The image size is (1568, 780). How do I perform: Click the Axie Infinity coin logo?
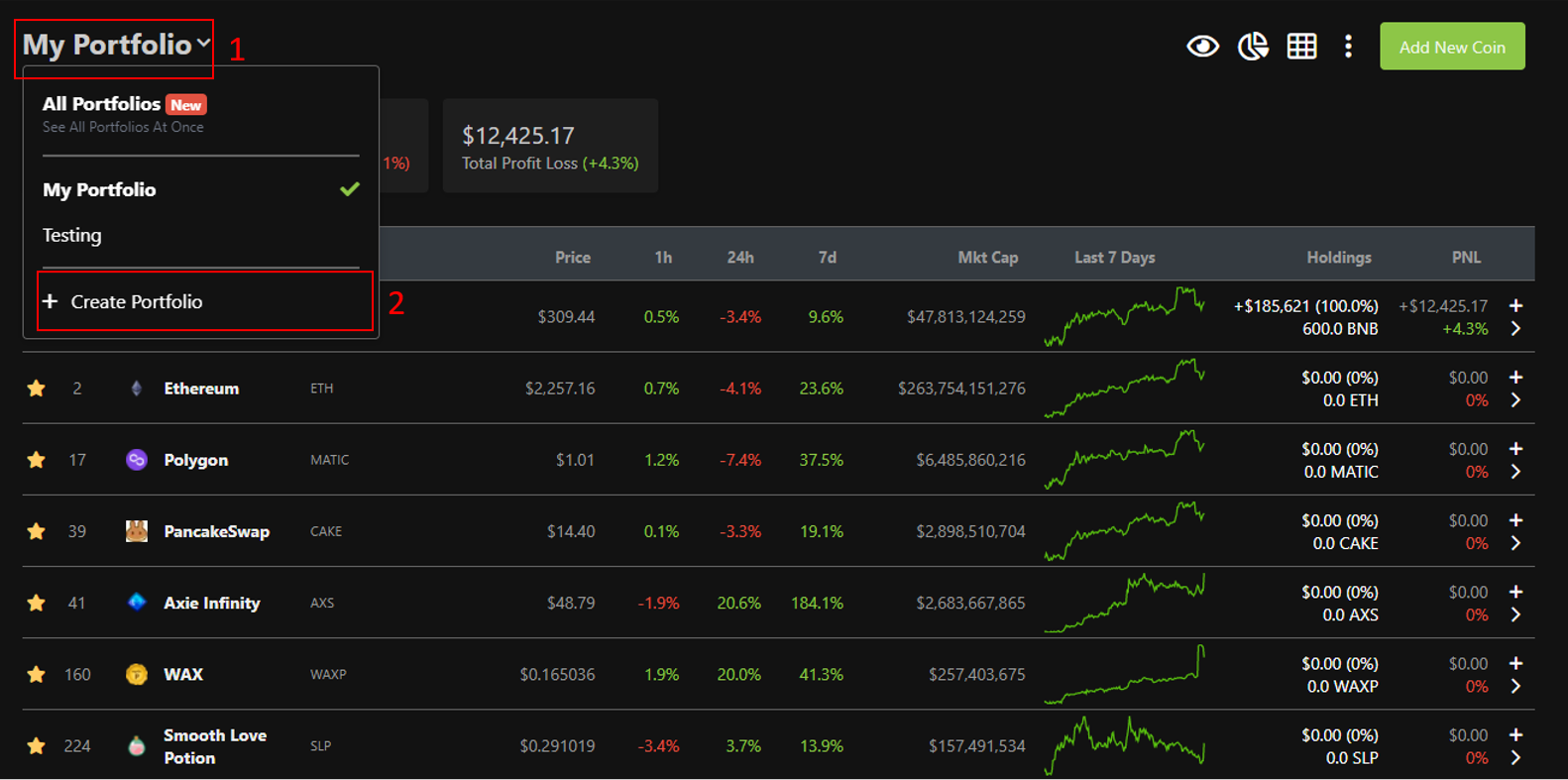pyautogui.click(x=137, y=603)
